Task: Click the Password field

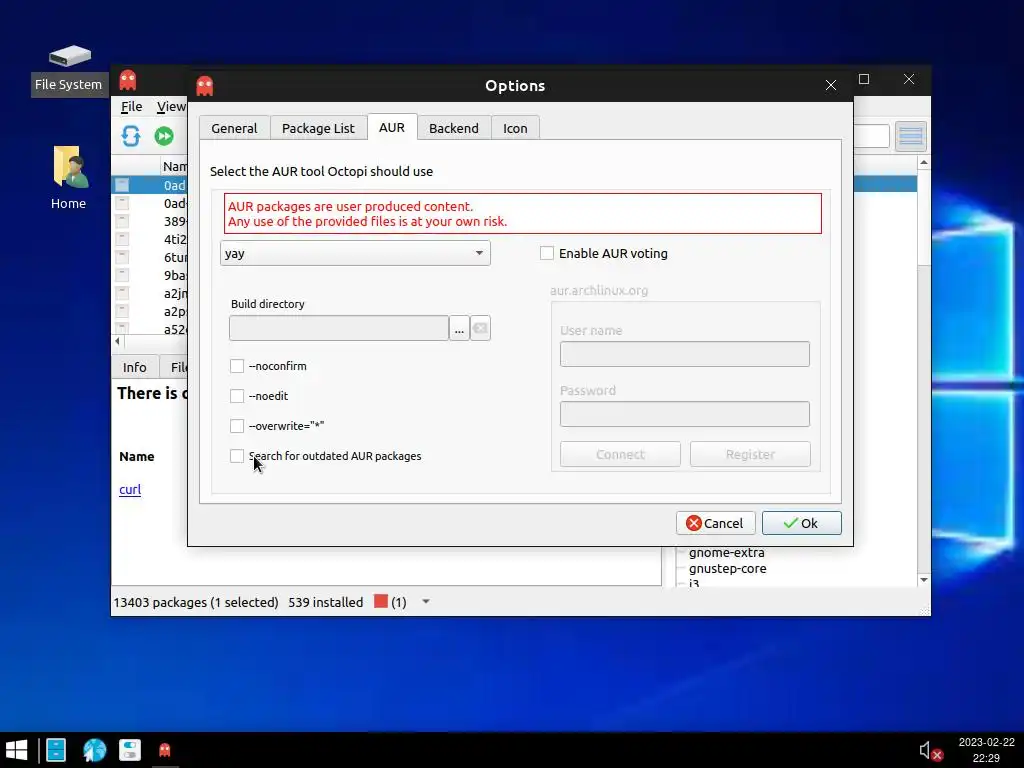Action: (684, 414)
